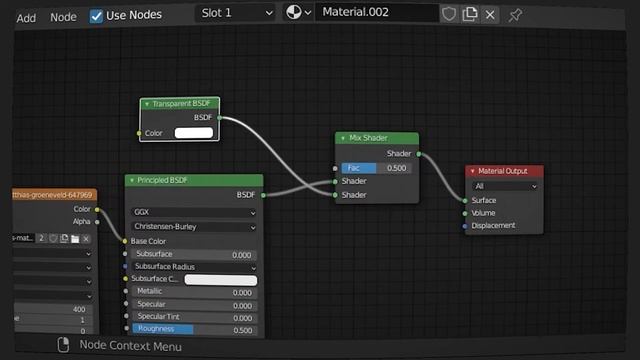Toggle the pin icon in the header
640x360 pixels.
point(515,16)
